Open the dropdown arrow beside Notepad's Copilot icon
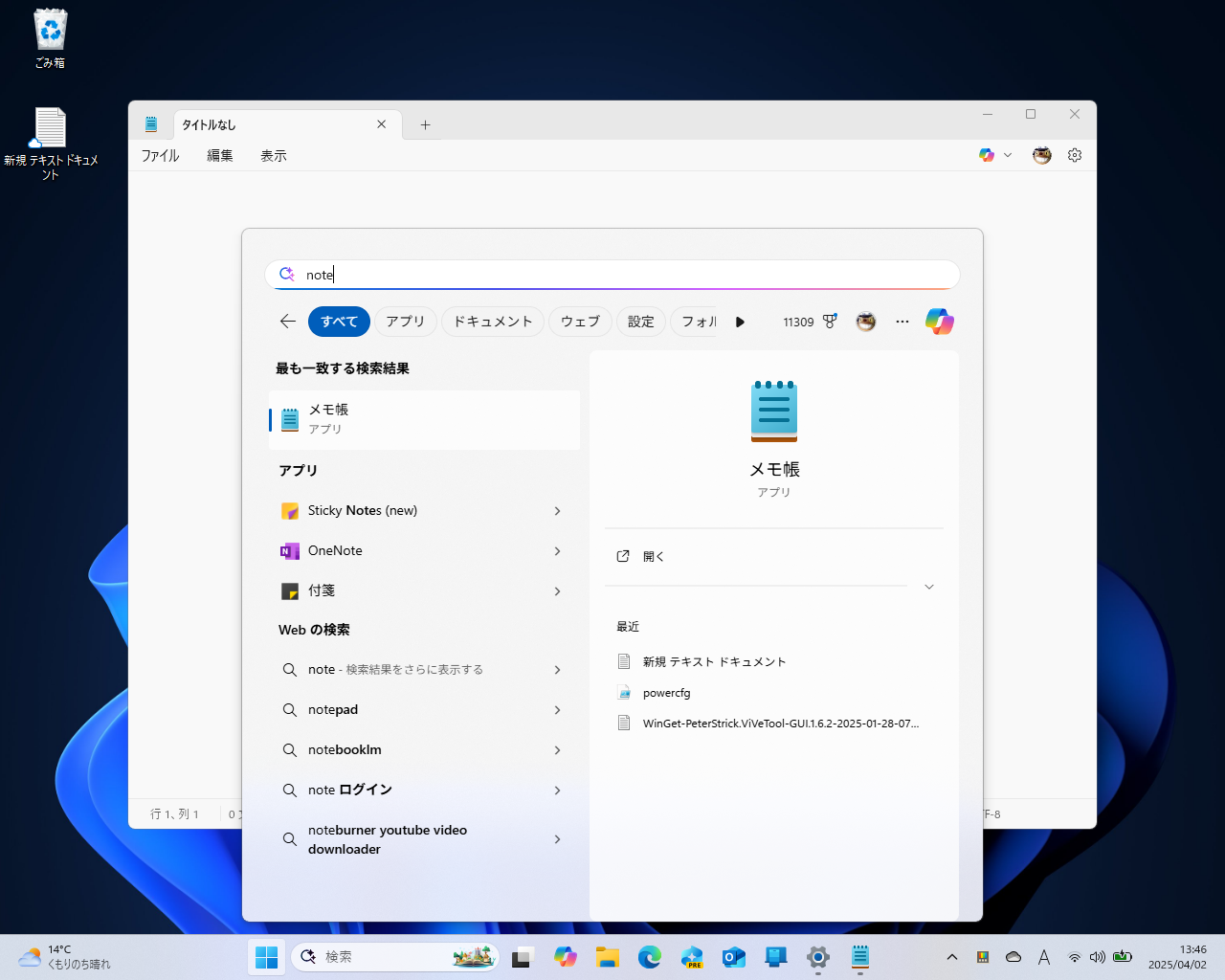Screen dimensions: 1225x980 (x=1008, y=155)
